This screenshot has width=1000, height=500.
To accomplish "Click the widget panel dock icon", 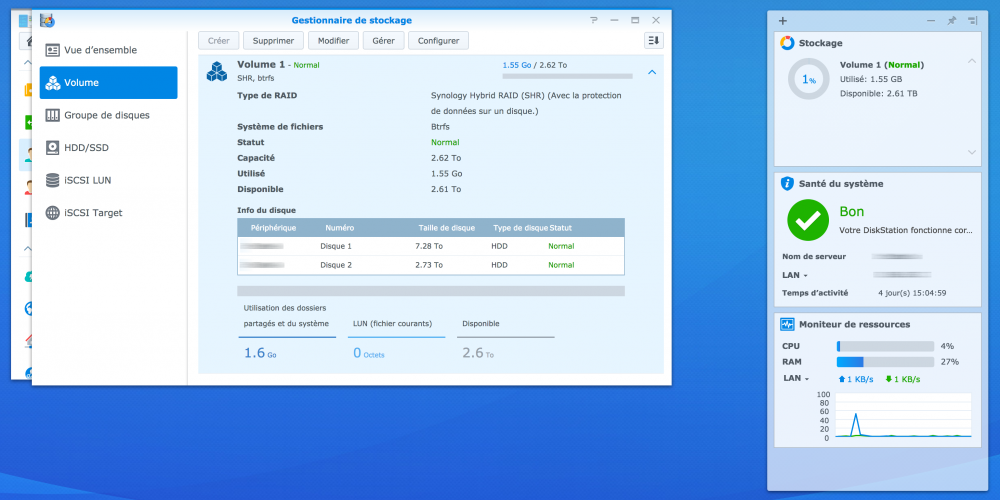I will [973, 21].
